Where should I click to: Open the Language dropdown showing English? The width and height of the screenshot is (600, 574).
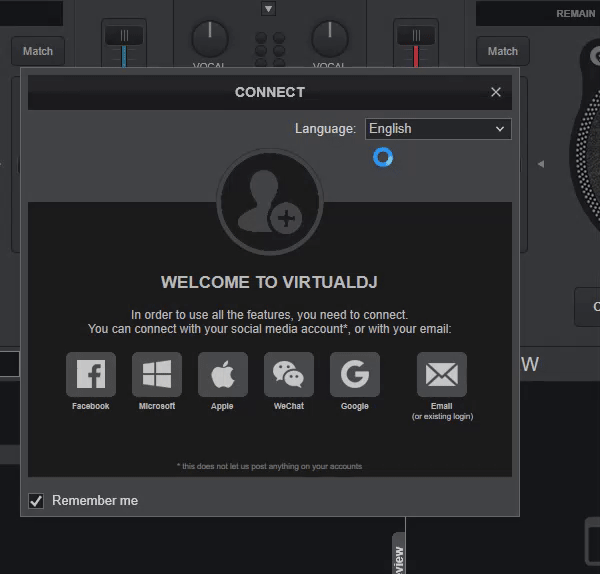click(x=438, y=129)
